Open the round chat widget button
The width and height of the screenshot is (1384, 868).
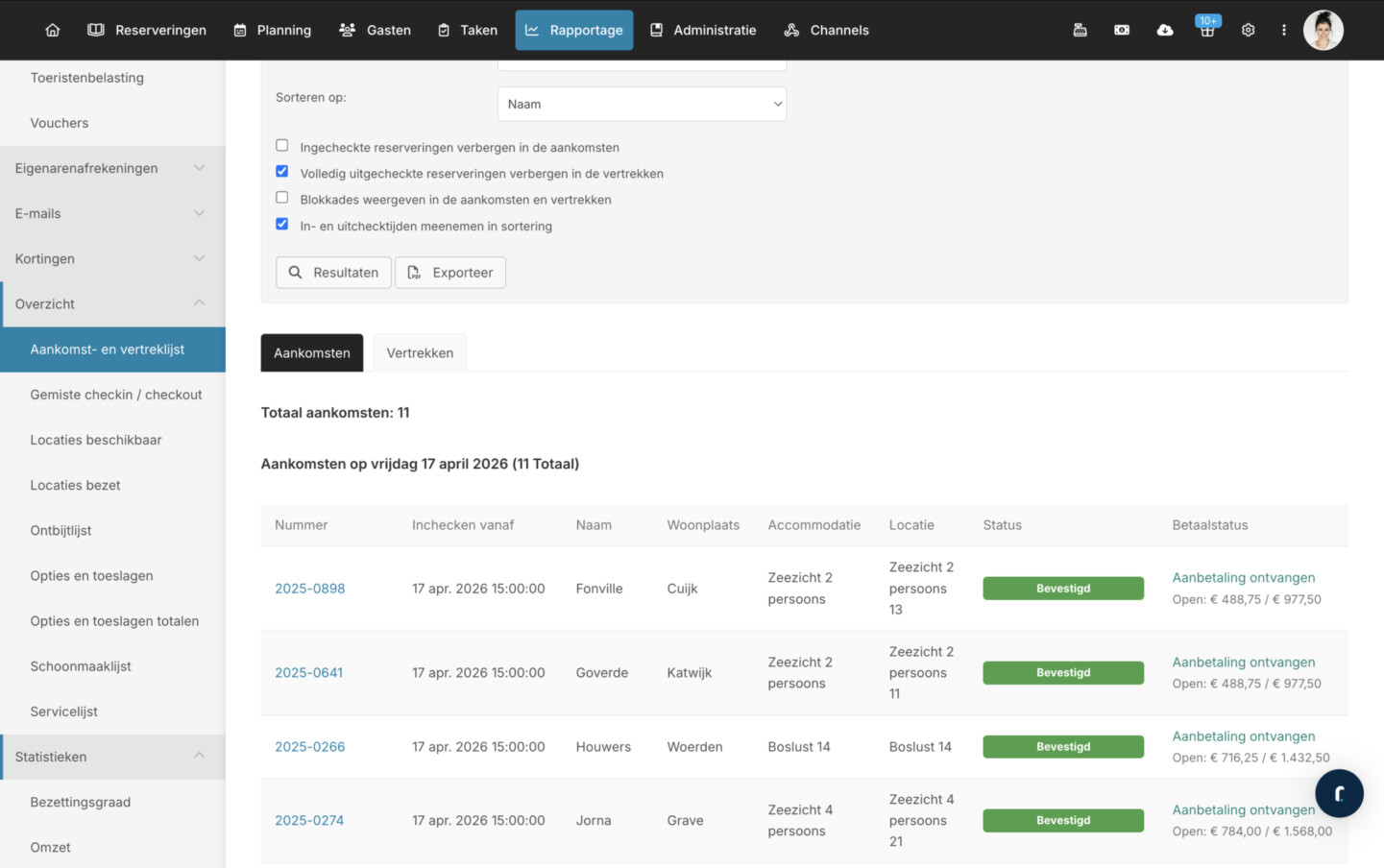click(x=1339, y=793)
